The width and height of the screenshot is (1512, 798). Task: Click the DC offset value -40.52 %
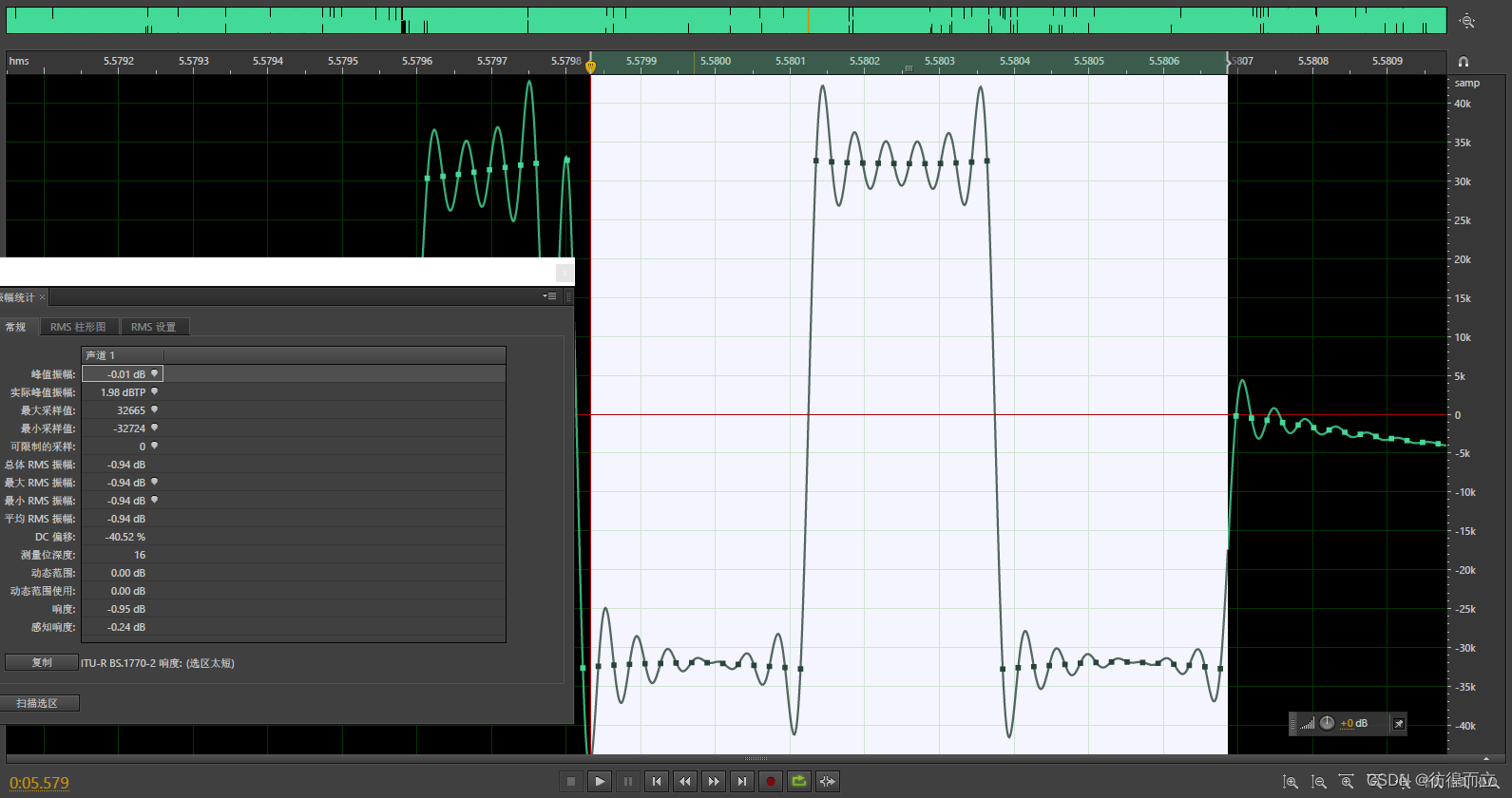coord(125,537)
